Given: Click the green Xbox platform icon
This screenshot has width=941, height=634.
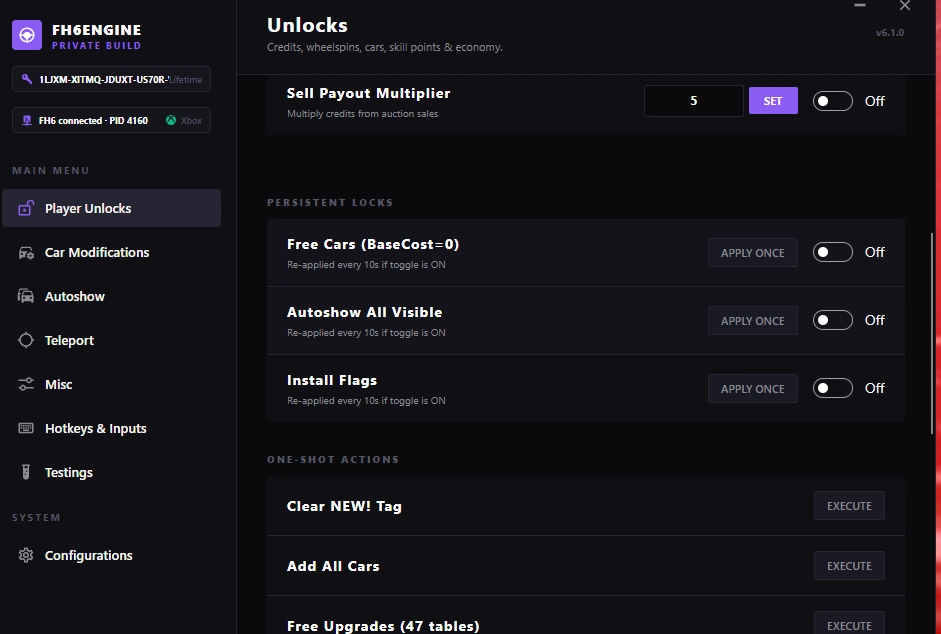Looking at the screenshot, I should click(171, 120).
